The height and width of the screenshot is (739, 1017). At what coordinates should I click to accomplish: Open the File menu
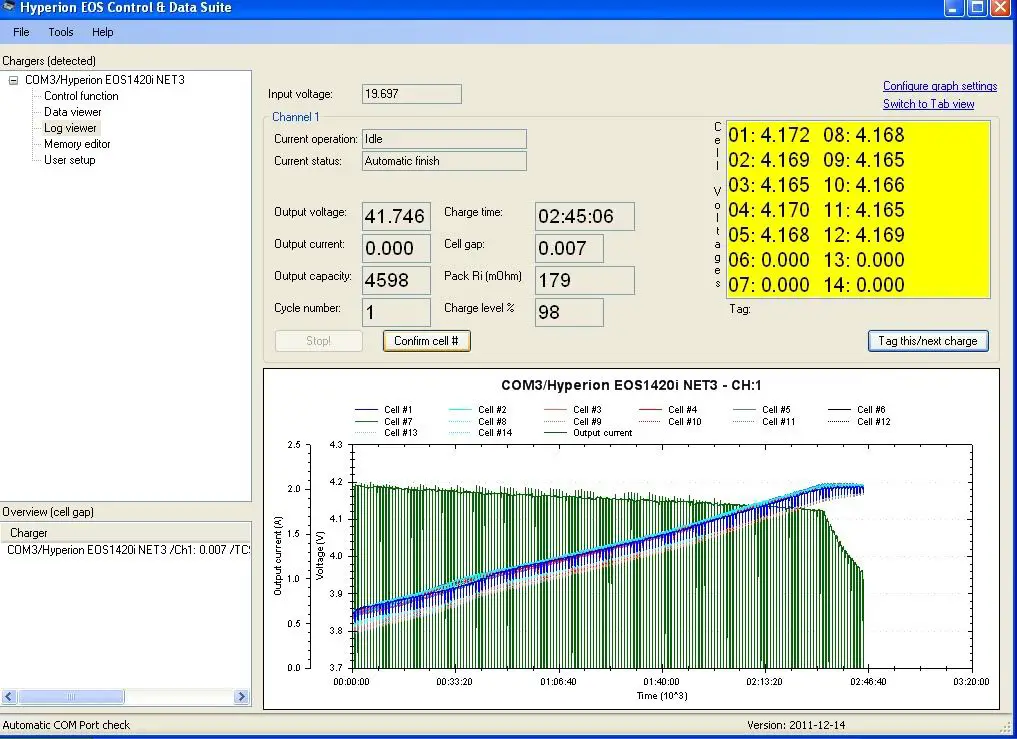pos(21,32)
